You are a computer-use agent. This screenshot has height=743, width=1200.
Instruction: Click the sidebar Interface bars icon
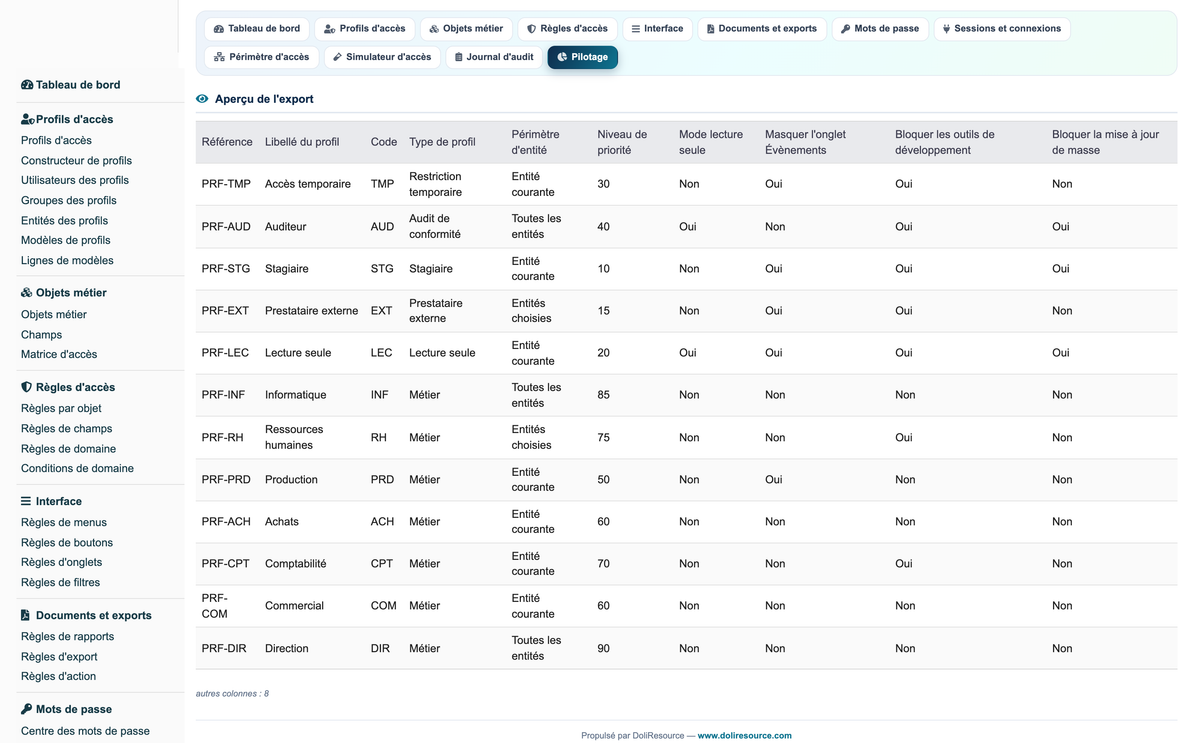[x=27, y=501]
